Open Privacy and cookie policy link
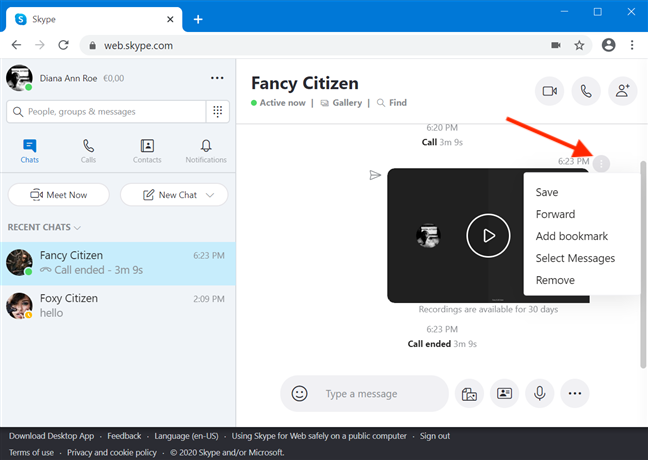The height and width of the screenshot is (460, 648). point(112,453)
